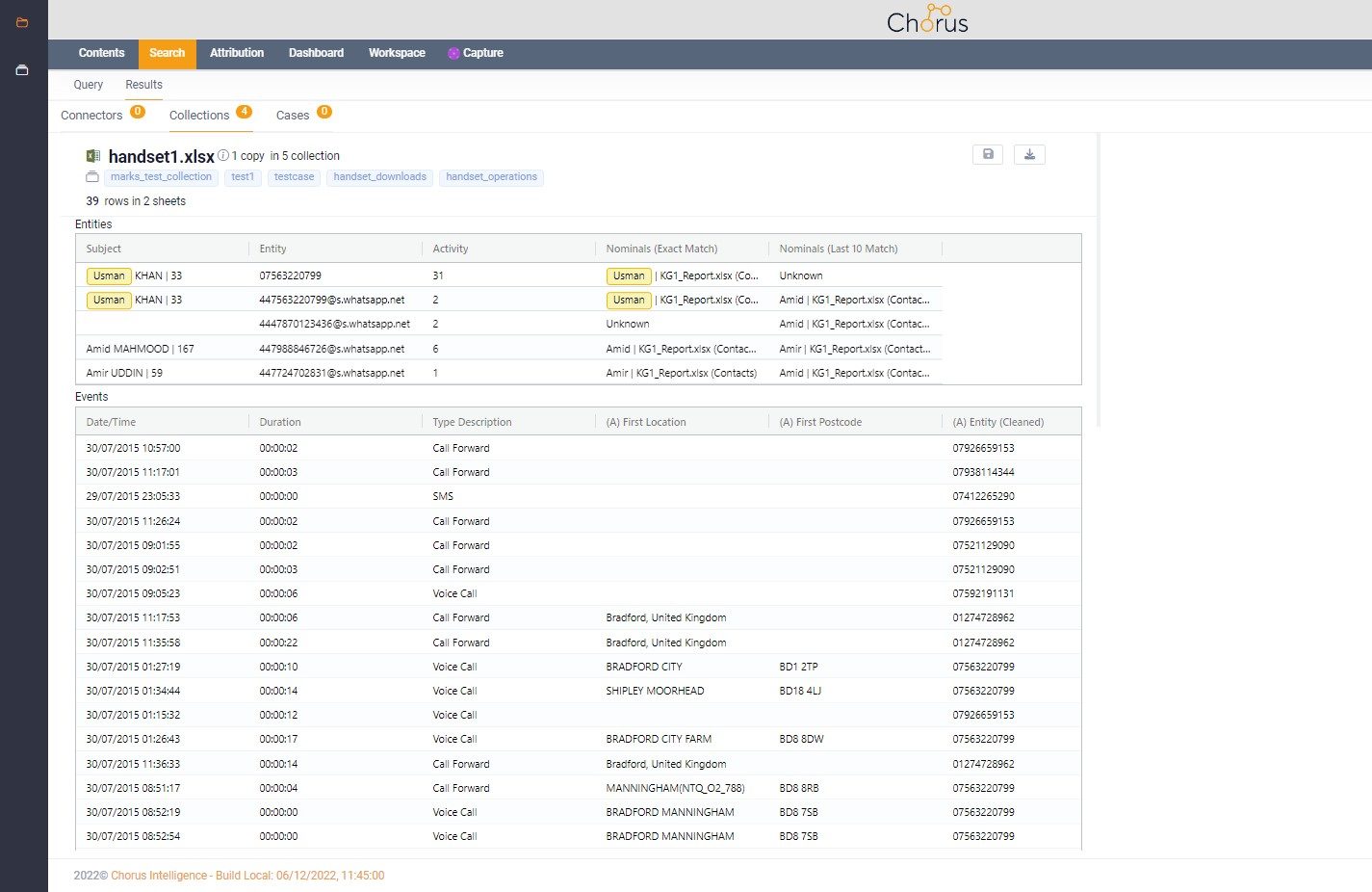Select the Connectors results tab

pyautogui.click(x=91, y=116)
